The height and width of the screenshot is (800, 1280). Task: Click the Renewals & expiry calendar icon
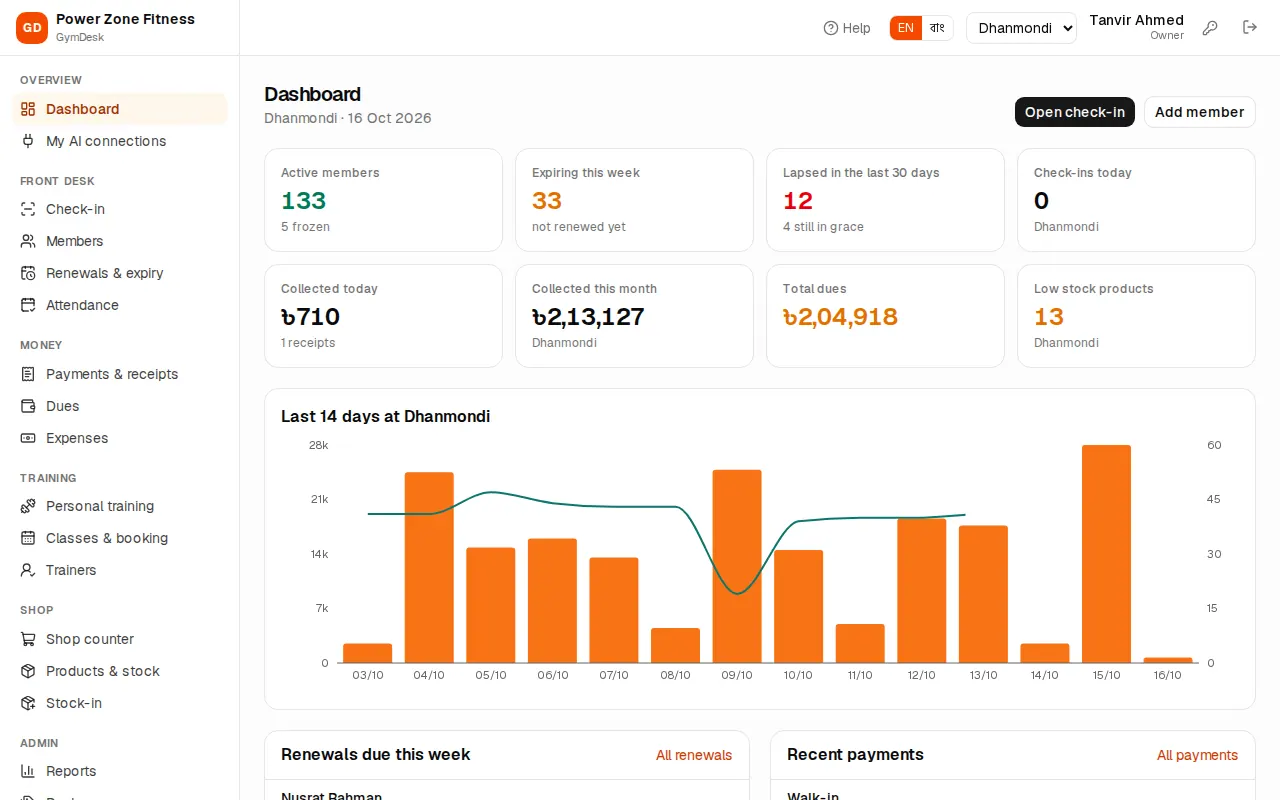[x=28, y=273]
